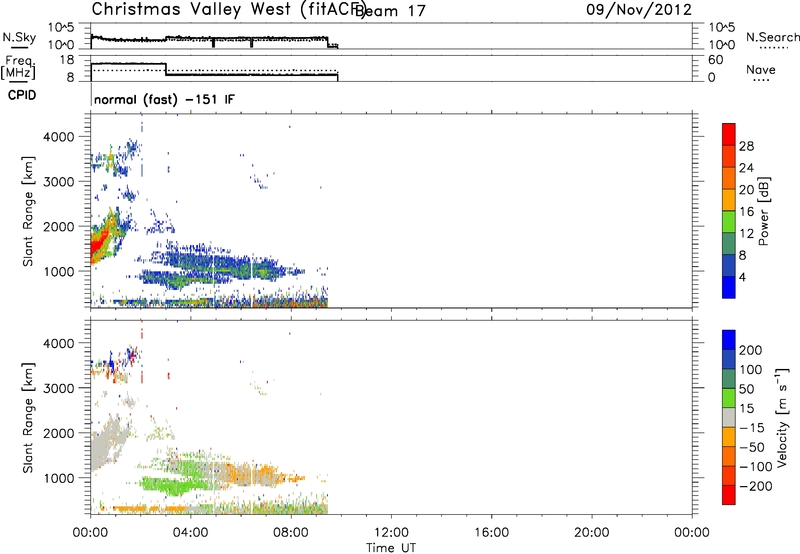Click the '4000' tick of the power panel
This screenshot has width=800, height=554.
59,137
